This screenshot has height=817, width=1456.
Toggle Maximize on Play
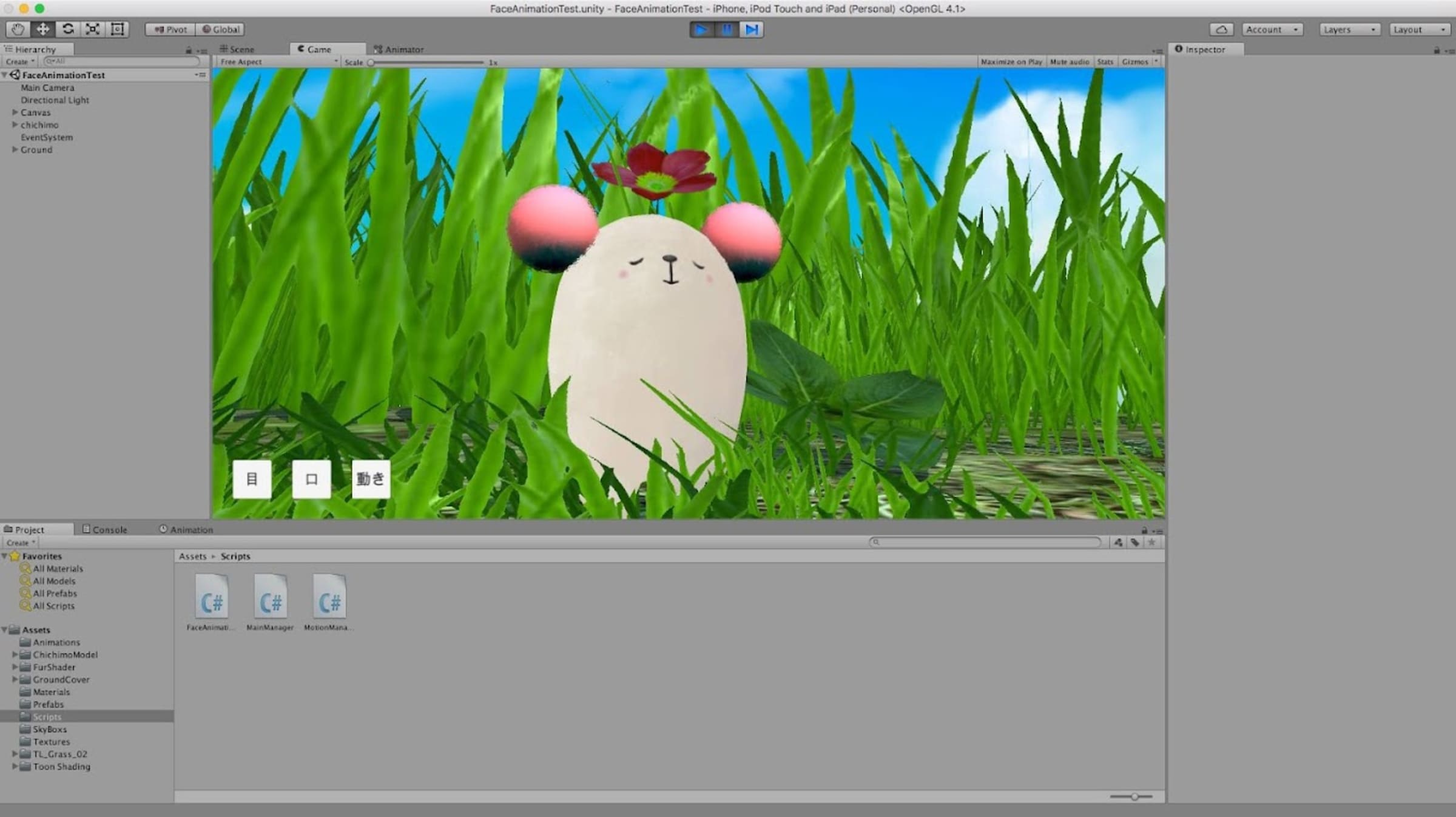tap(1011, 62)
